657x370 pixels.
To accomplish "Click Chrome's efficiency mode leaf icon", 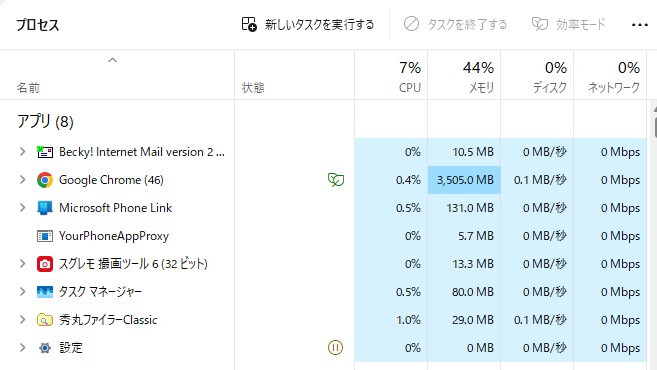I will point(336,180).
